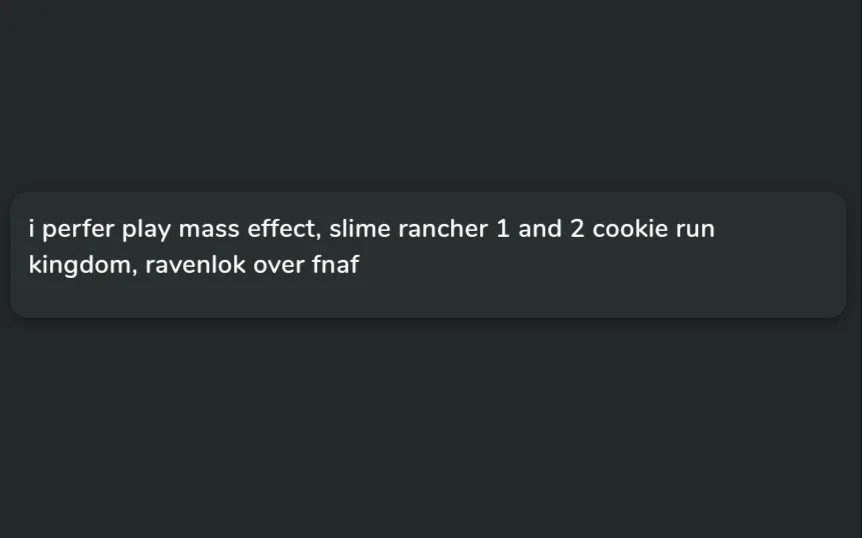Click empty bubble space right of "fnaf"

600,267
